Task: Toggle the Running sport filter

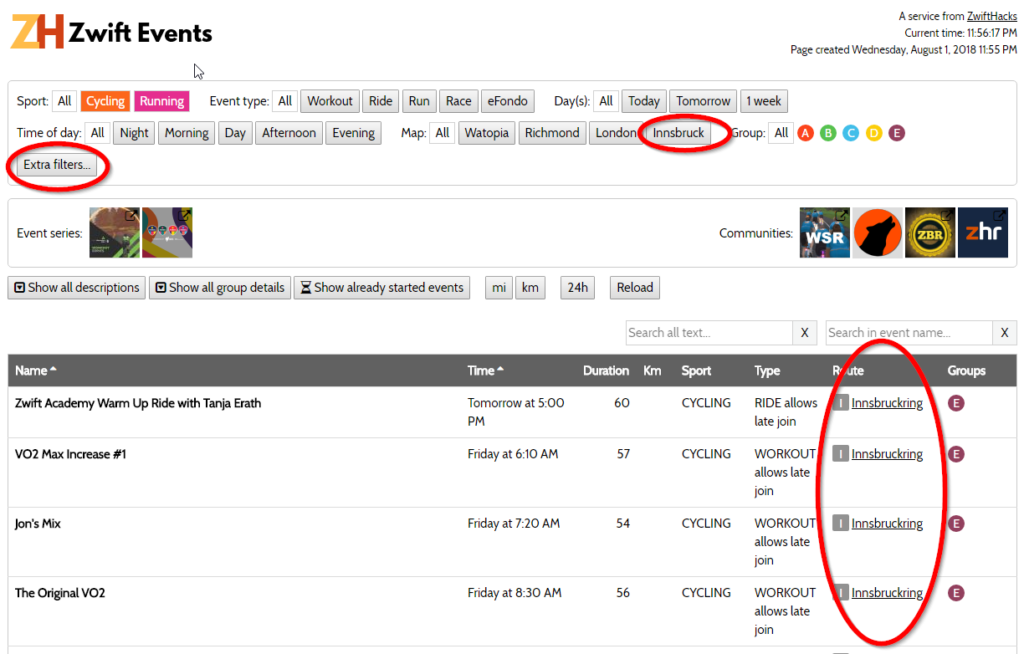Action: tap(161, 101)
